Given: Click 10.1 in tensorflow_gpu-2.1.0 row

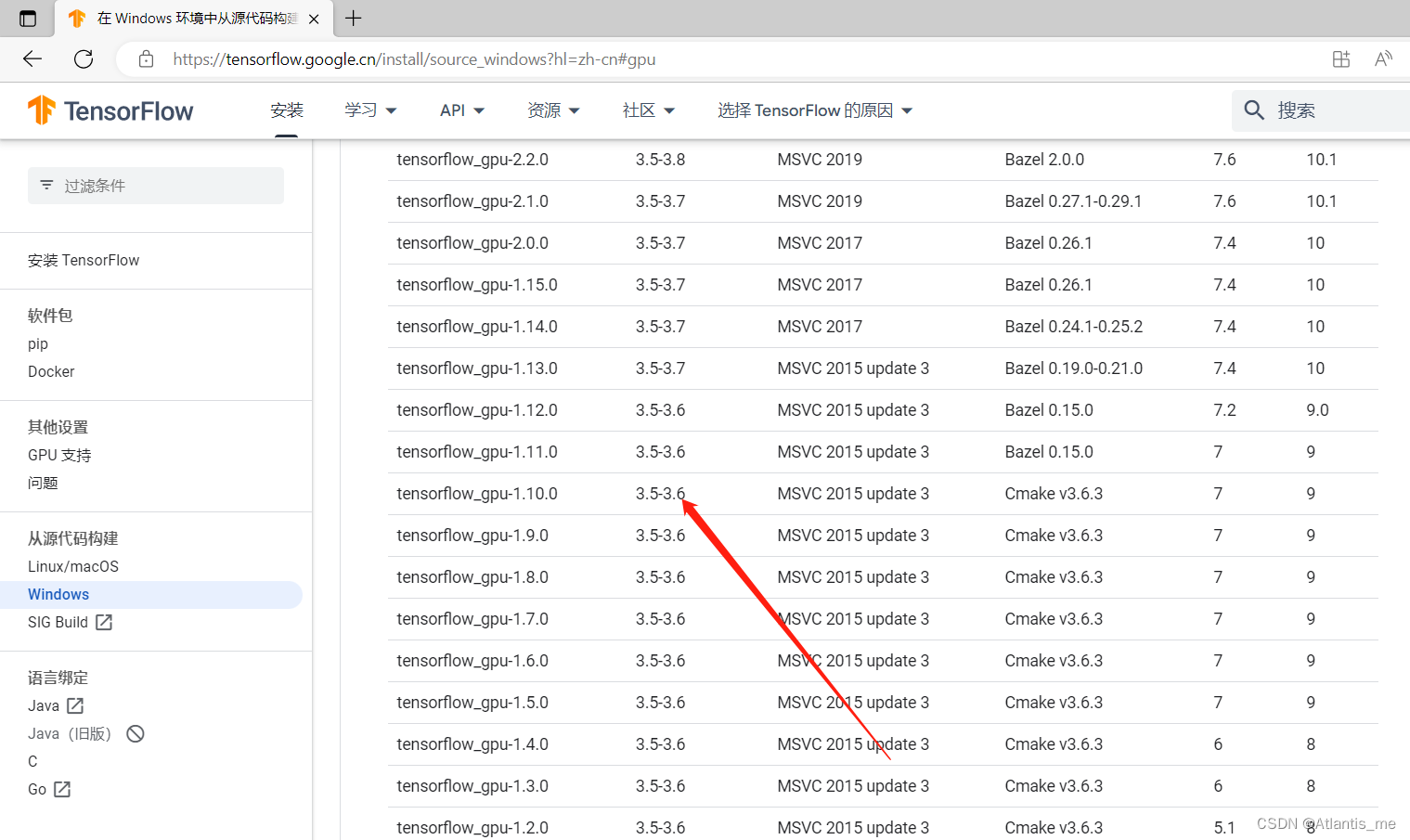Looking at the screenshot, I should click(1322, 201).
